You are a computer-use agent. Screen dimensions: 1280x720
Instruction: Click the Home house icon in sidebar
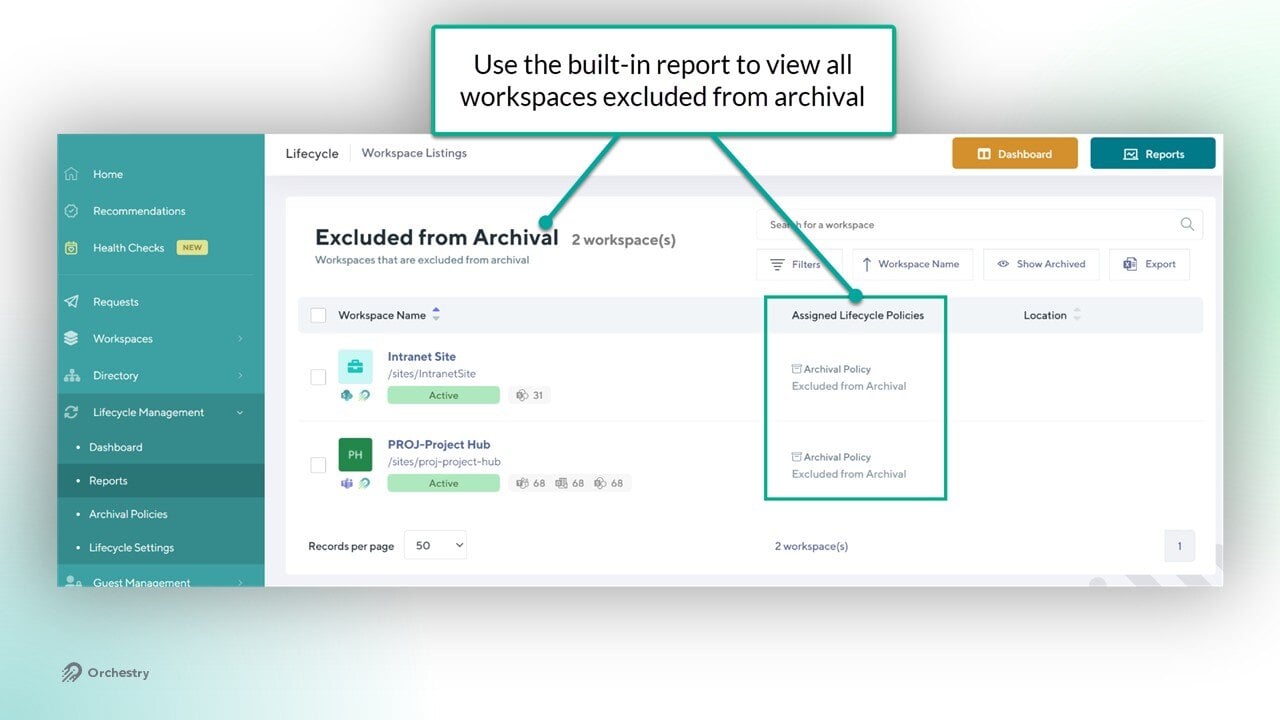[x=71, y=174]
